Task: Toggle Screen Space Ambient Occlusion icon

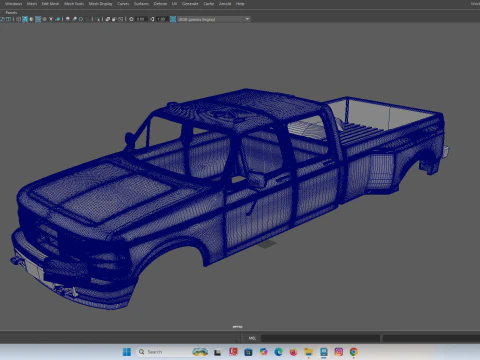Action: pyautogui.click(x=68, y=19)
